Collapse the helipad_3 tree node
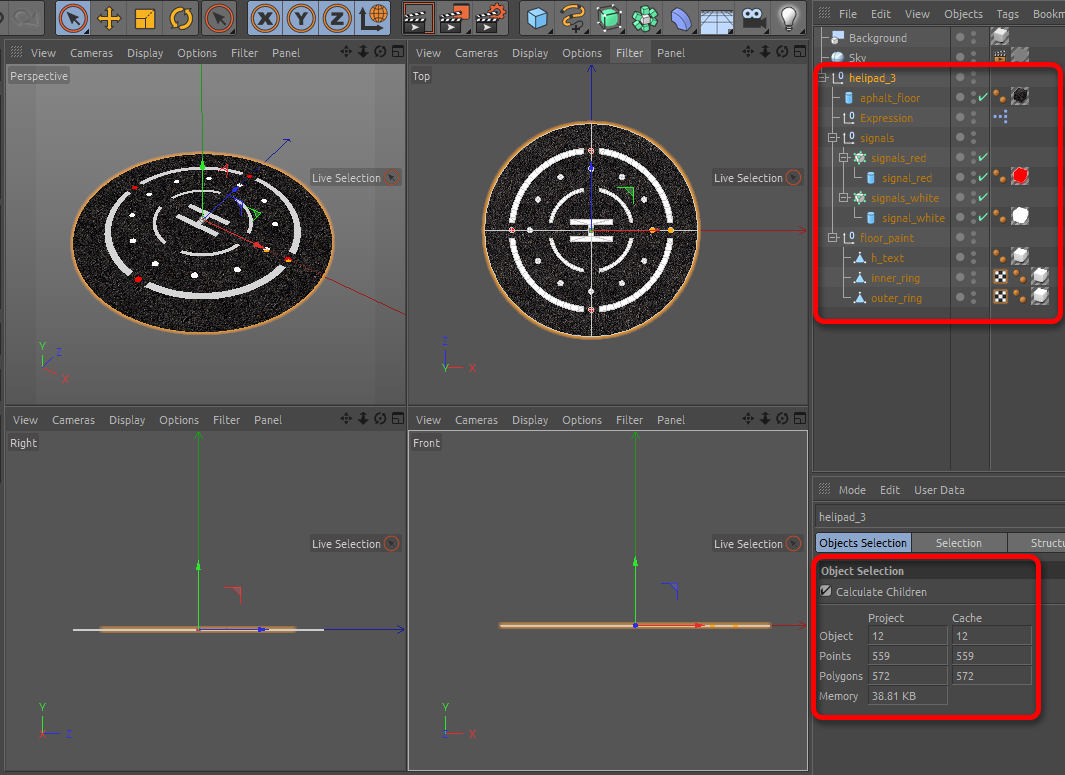Screen dimensions: 1065x775 (823, 78)
